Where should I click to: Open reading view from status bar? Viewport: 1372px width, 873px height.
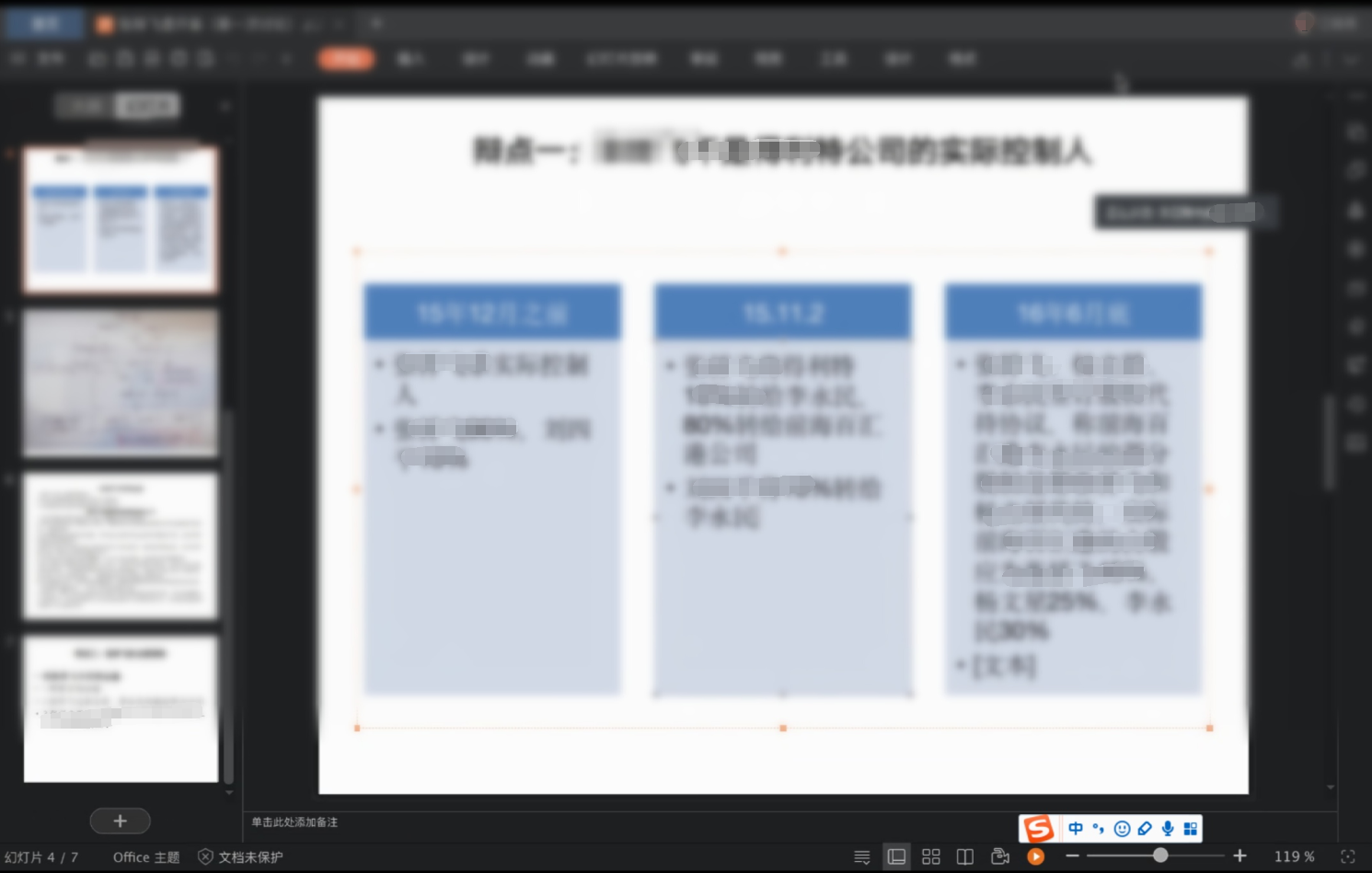tap(964, 856)
